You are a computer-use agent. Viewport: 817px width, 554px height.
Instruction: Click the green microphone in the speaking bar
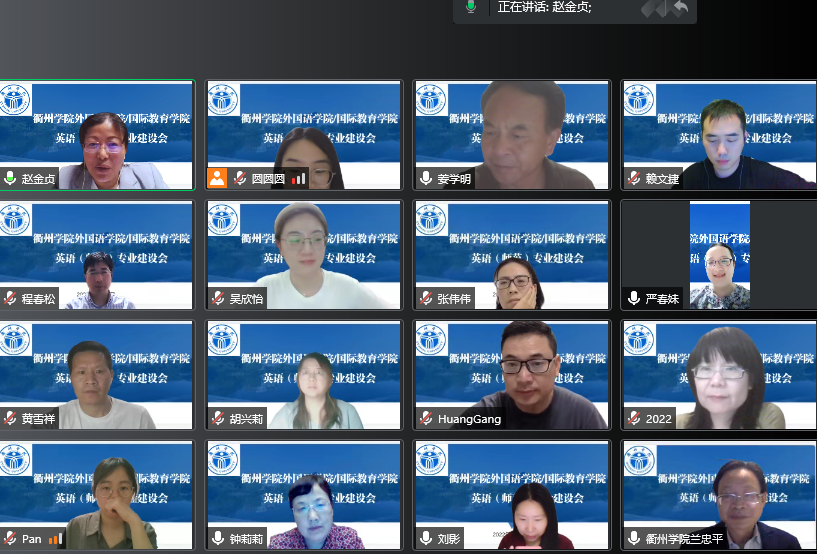[471, 7]
